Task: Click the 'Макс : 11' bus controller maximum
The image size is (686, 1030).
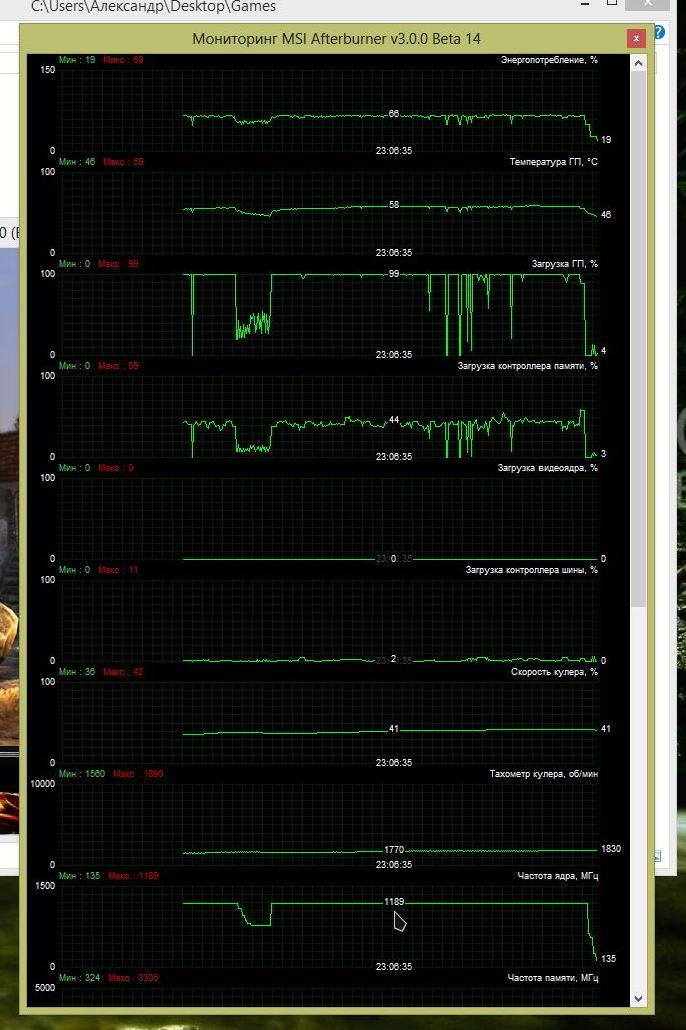Action: tap(118, 570)
